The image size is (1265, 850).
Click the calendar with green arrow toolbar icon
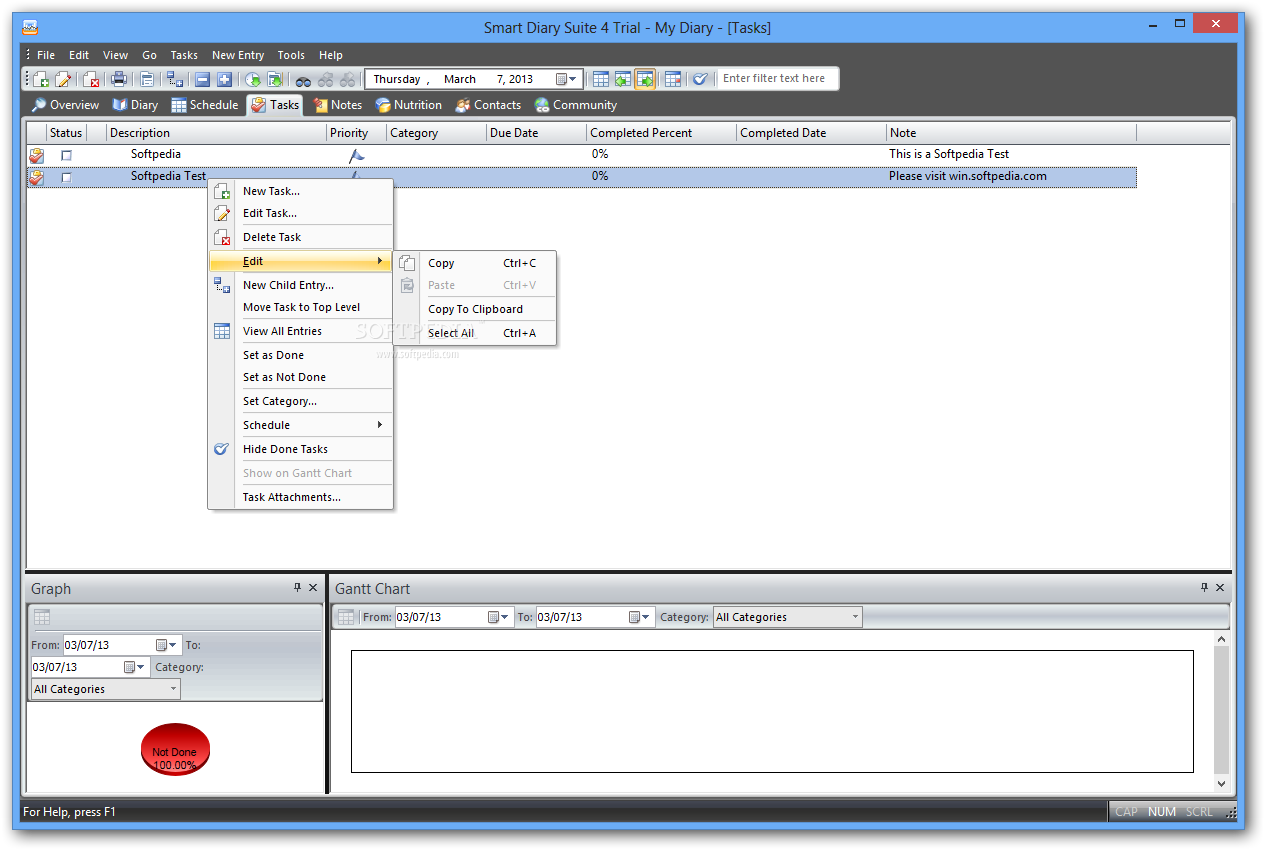coord(274,79)
